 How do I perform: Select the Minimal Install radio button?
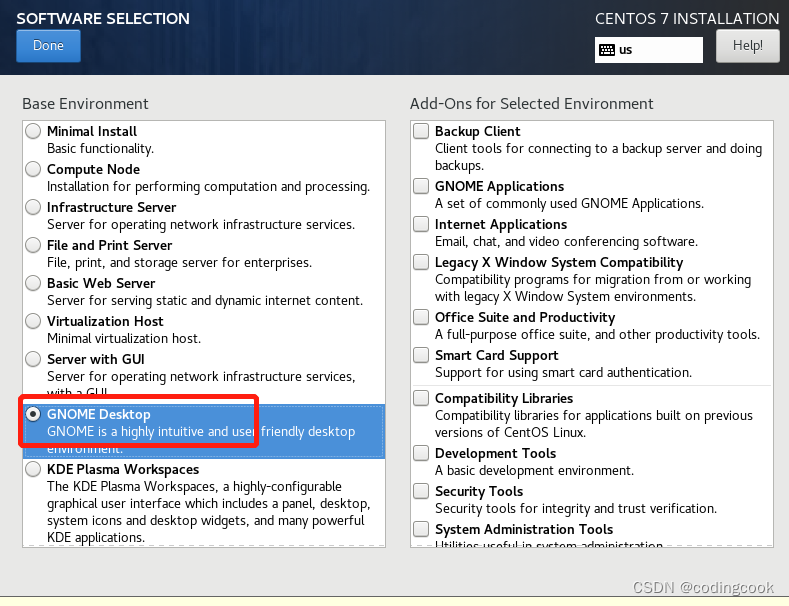click(x=33, y=131)
